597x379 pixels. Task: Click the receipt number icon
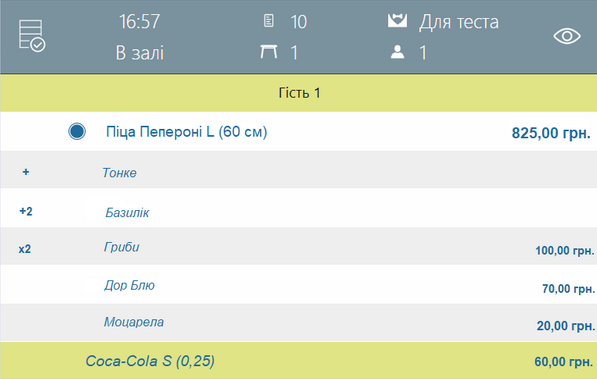coord(268,21)
